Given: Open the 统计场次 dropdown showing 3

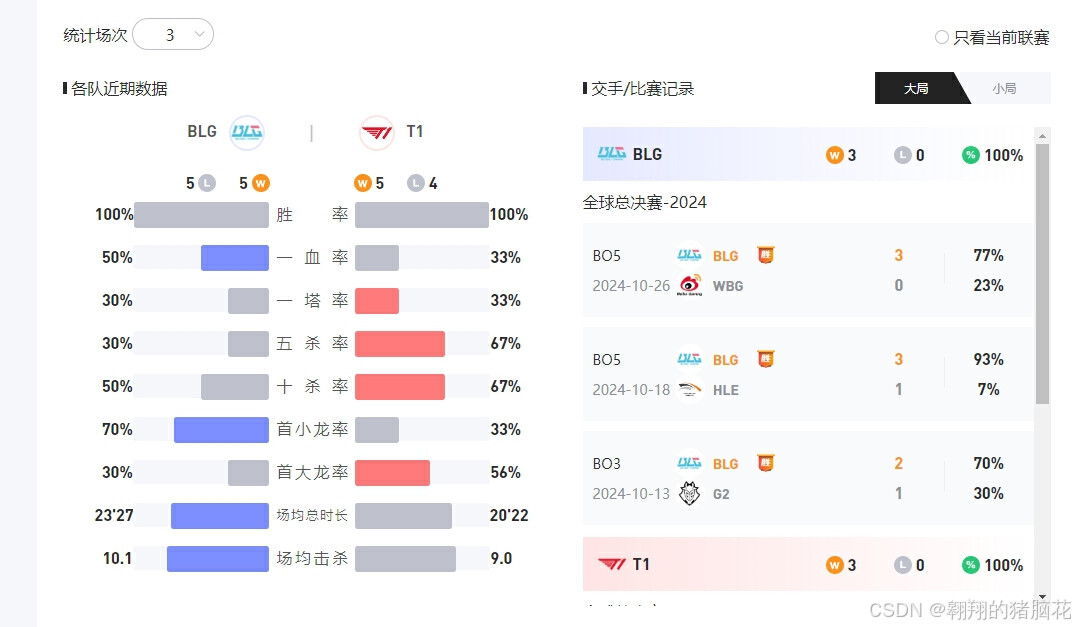Looking at the screenshot, I should click(x=173, y=34).
